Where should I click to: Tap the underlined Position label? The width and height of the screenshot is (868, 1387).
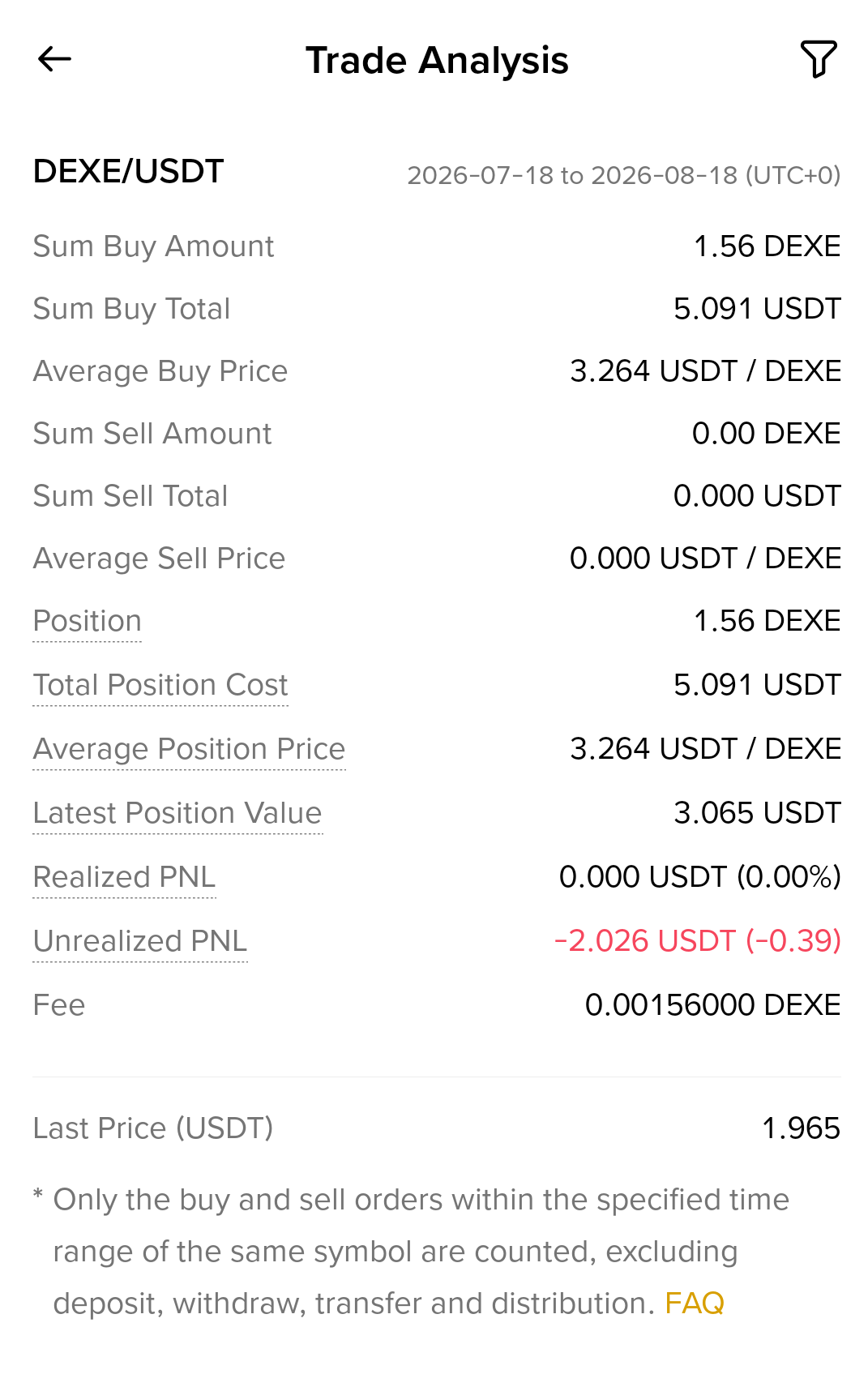point(88,621)
